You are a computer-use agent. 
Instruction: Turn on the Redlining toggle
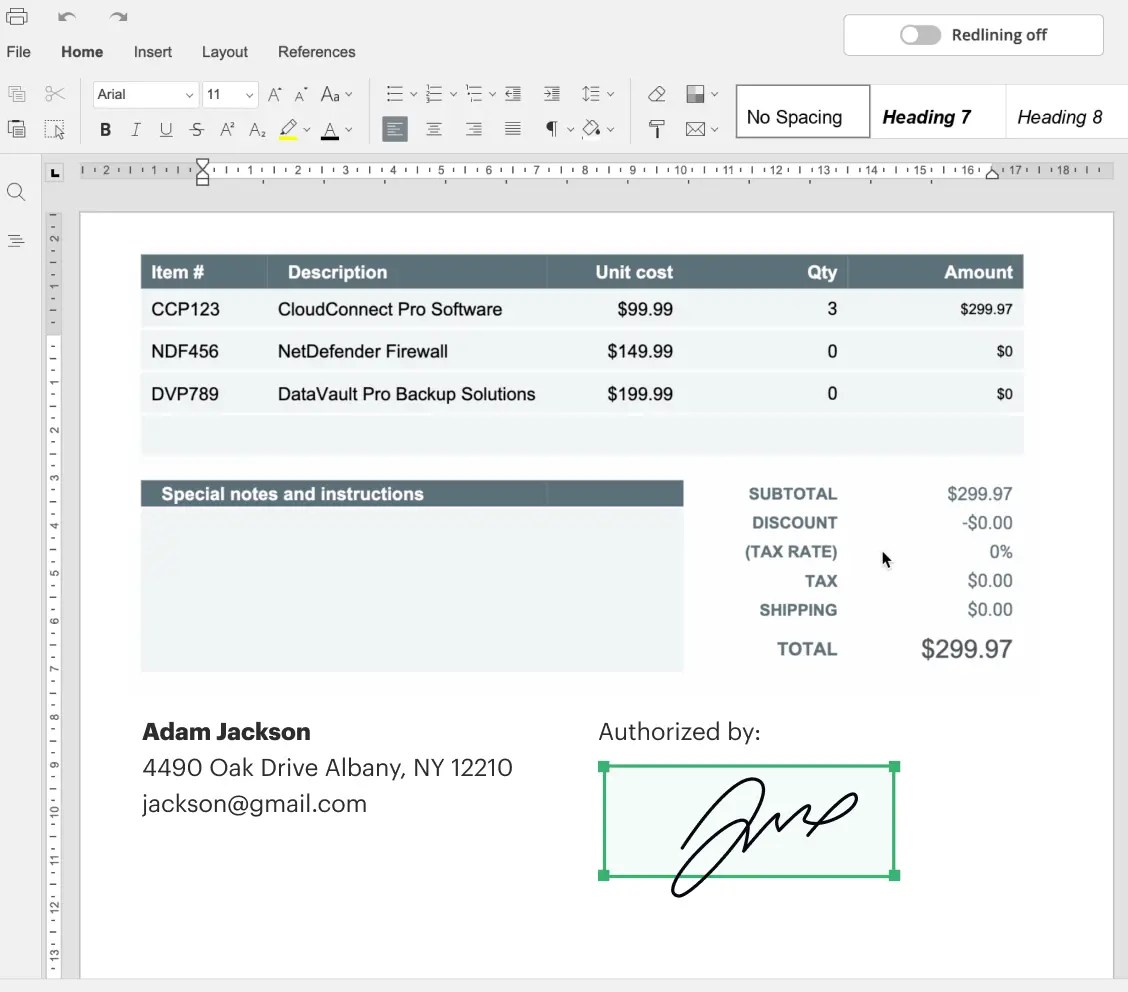[920, 34]
